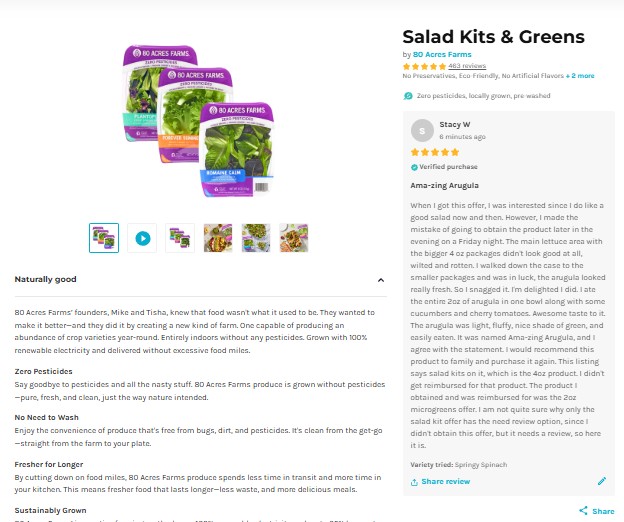Expand the '+ 2 more' product tags
The height and width of the screenshot is (522, 624).
(580, 76)
